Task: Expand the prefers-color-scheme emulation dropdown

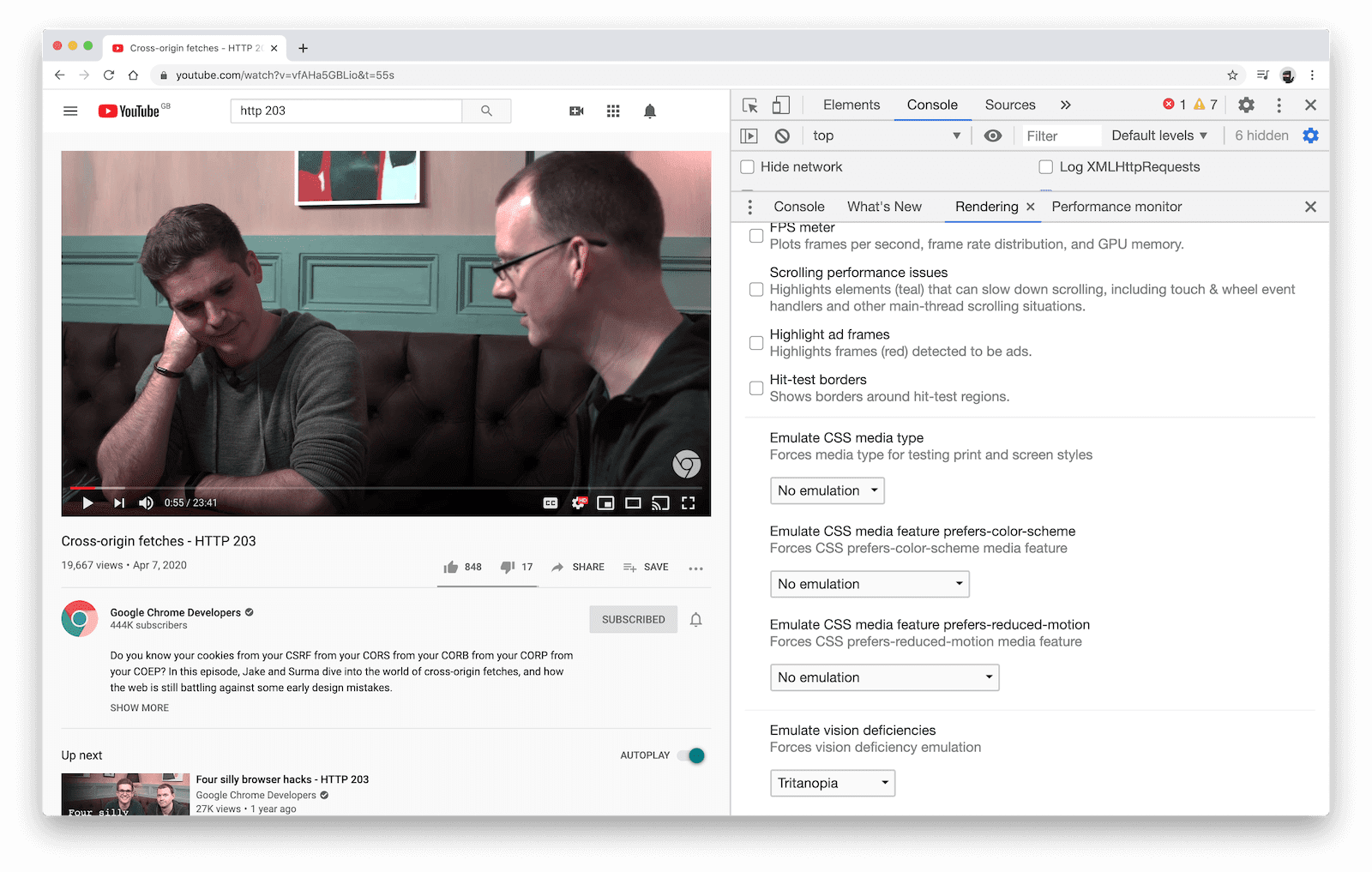Action: [869, 584]
